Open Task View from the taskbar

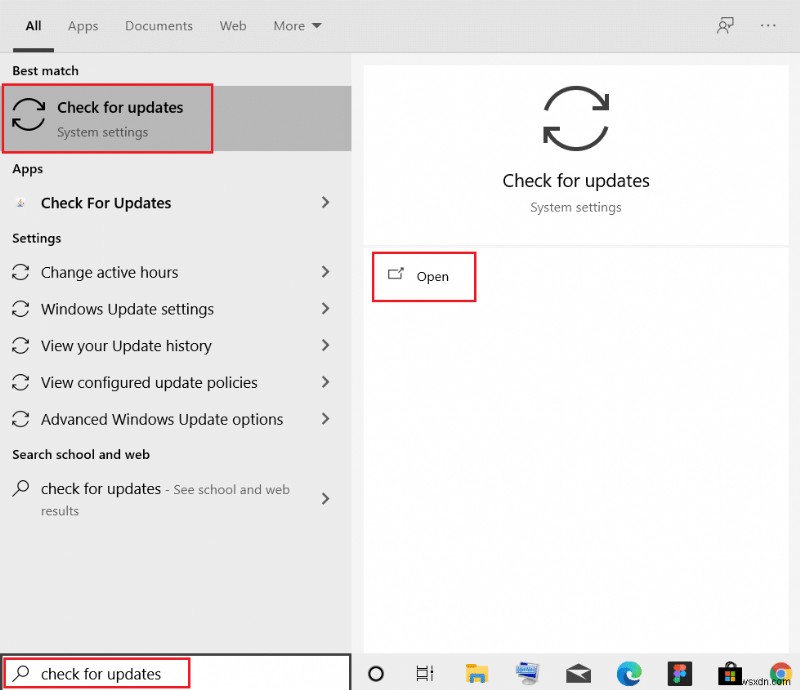[424, 673]
